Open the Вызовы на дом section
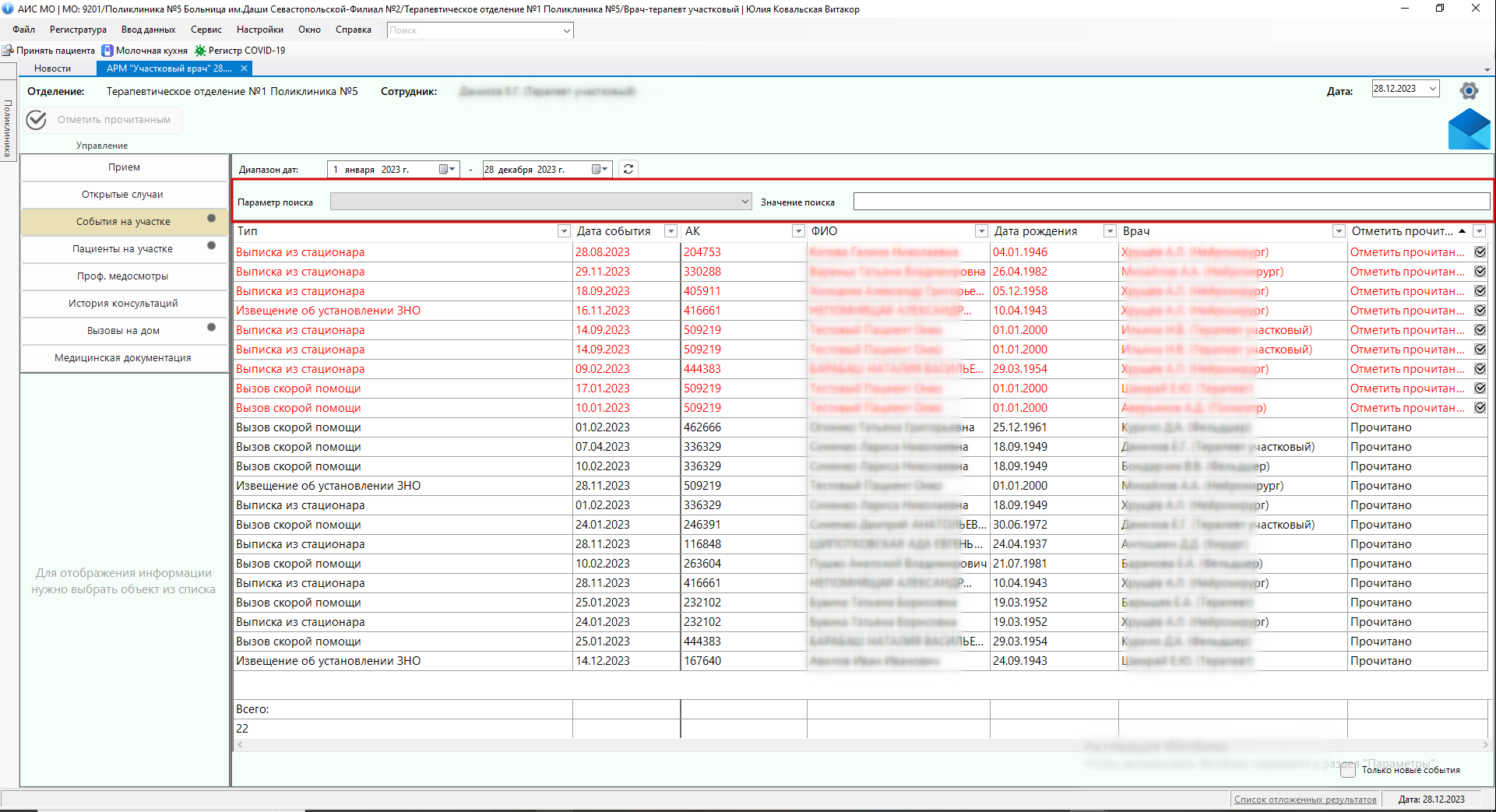Viewport: 1496px width, 812px height. coord(124,331)
